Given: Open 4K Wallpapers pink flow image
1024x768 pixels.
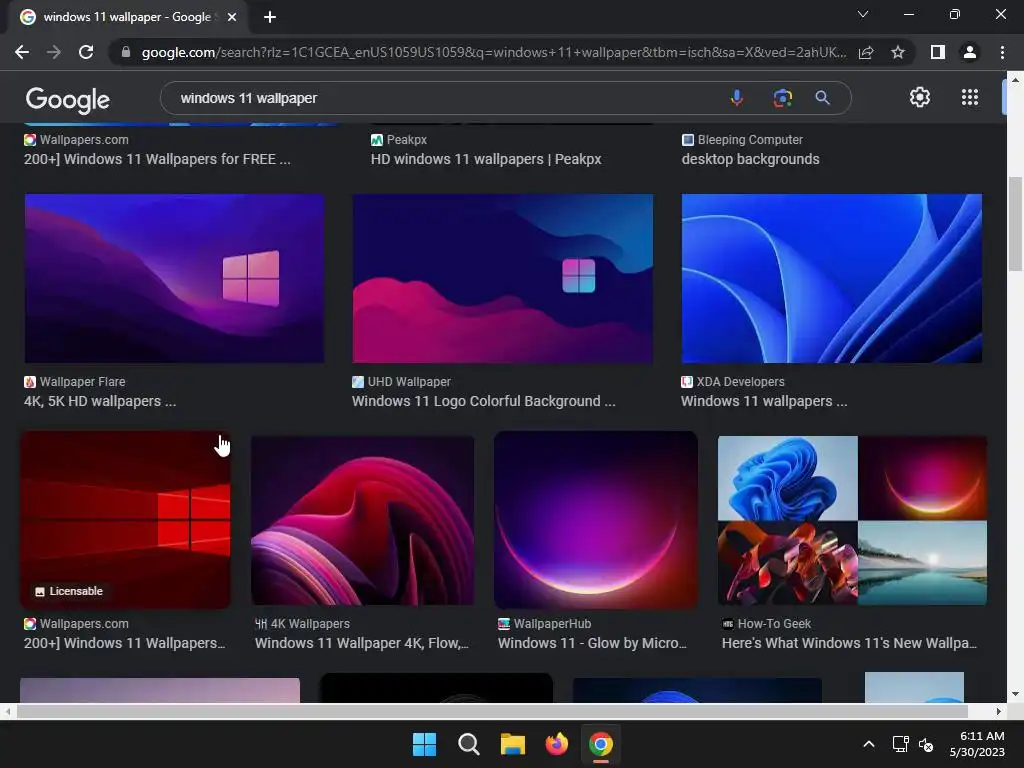Looking at the screenshot, I should [362, 520].
